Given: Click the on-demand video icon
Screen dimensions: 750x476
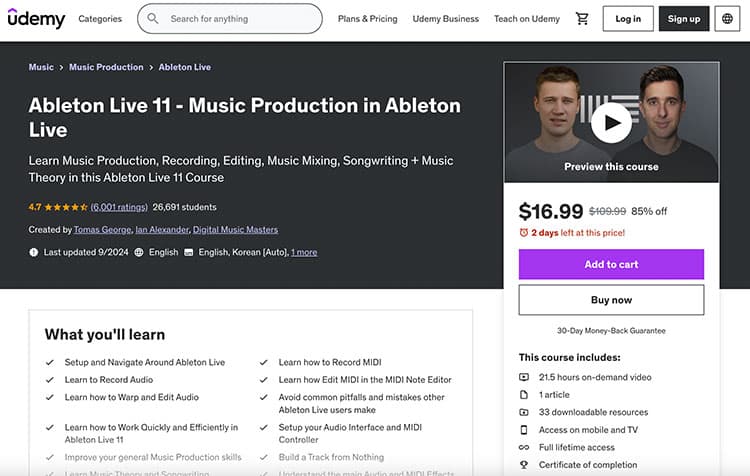Looking at the screenshot, I should tap(524, 377).
